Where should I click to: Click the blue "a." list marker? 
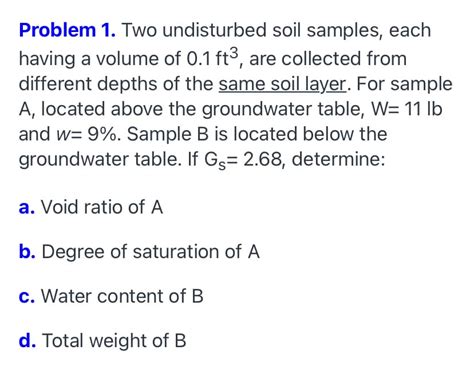[27, 207]
